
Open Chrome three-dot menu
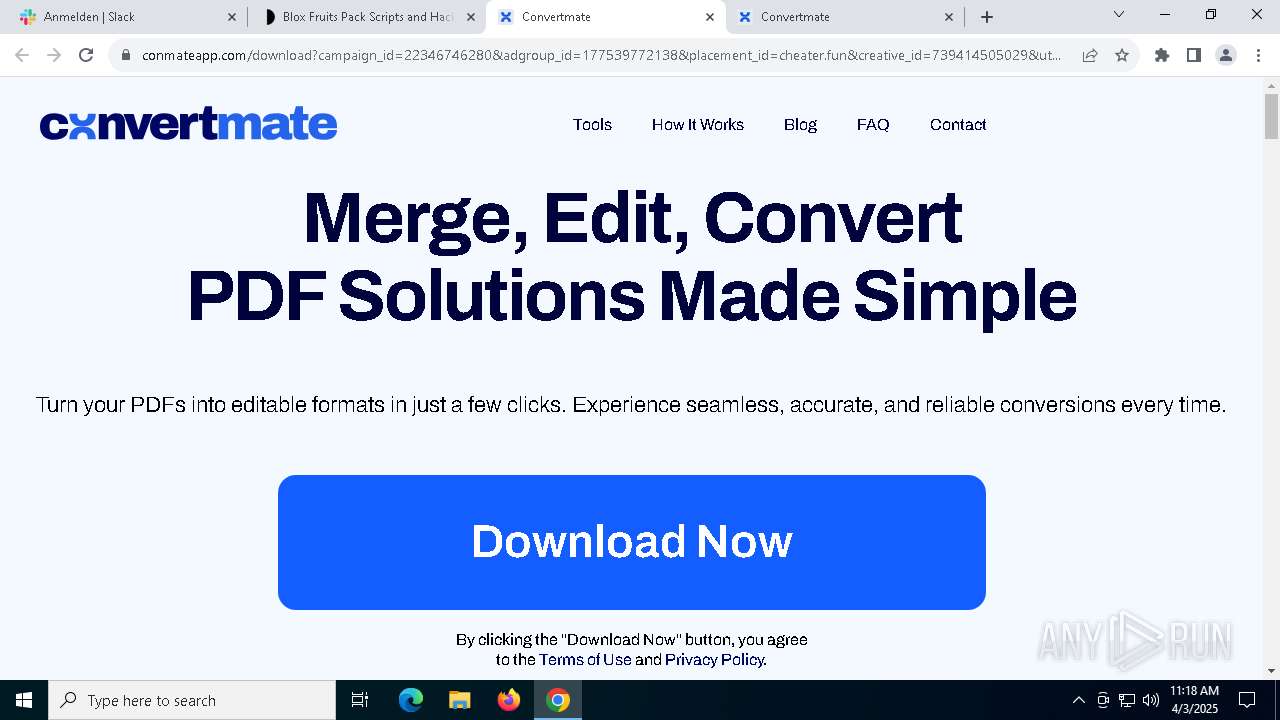point(1258,55)
